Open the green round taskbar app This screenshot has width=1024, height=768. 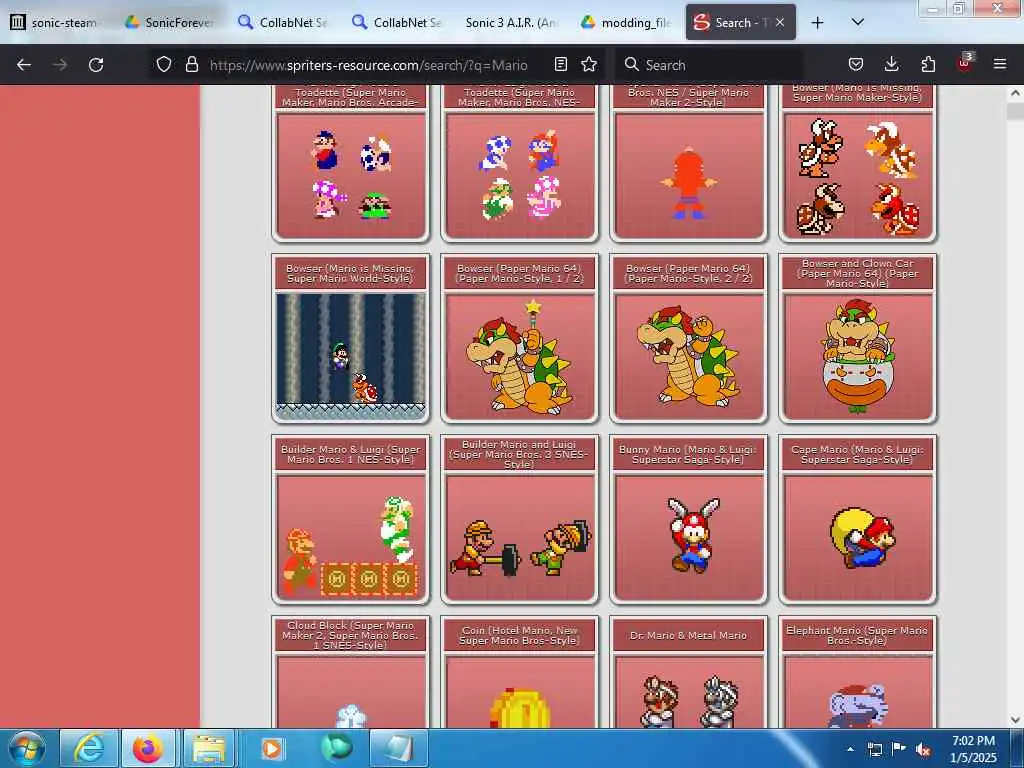point(336,748)
